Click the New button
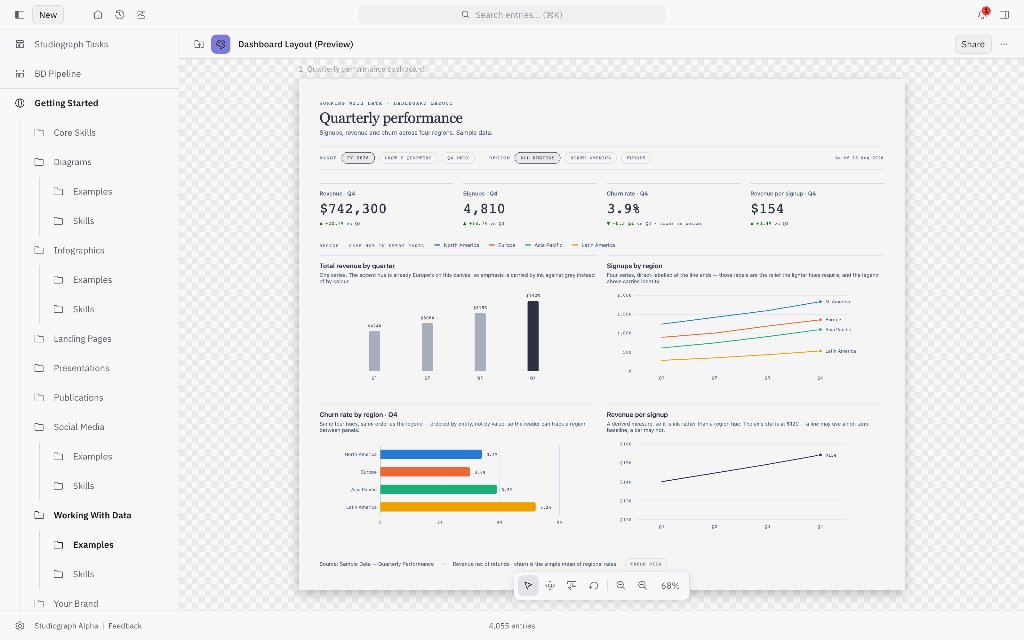 [x=48, y=14]
